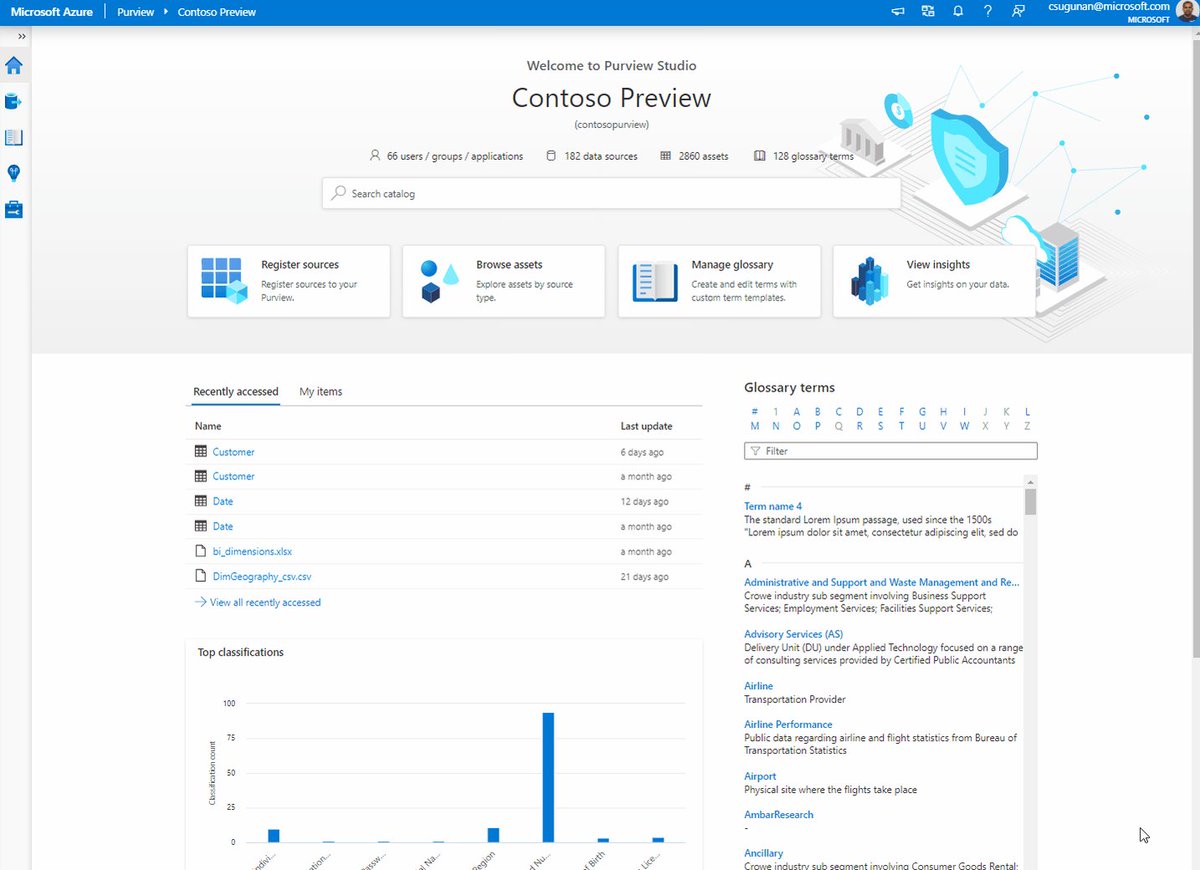Open Customer asset updated 6 days ago
The height and width of the screenshot is (870, 1200).
pyautogui.click(x=233, y=452)
